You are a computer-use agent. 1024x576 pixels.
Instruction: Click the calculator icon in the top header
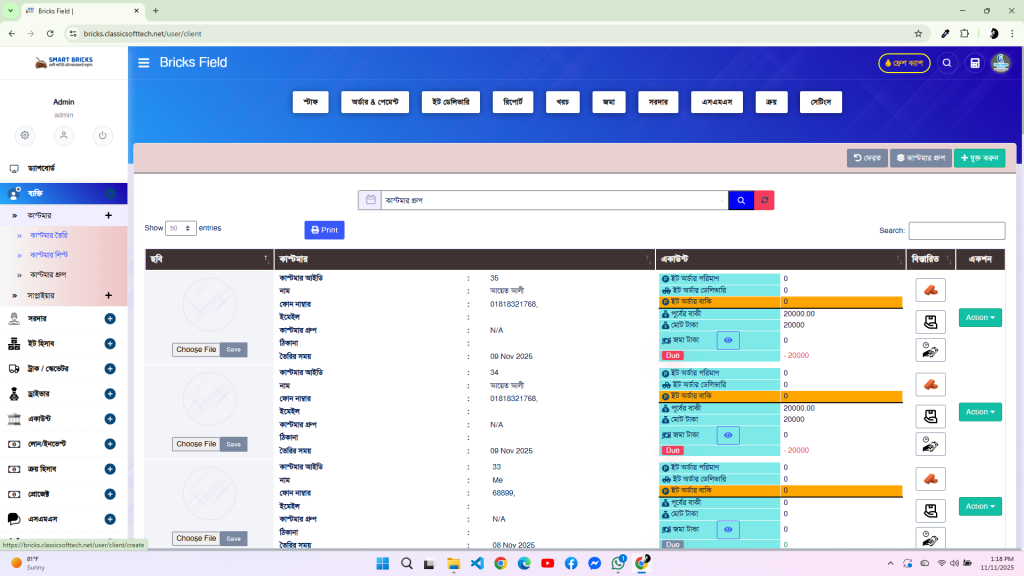coord(974,62)
